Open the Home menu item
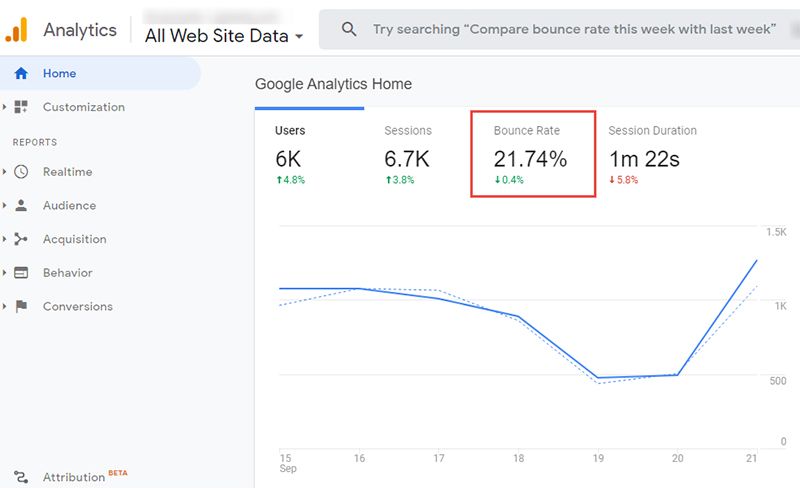 (x=100, y=73)
